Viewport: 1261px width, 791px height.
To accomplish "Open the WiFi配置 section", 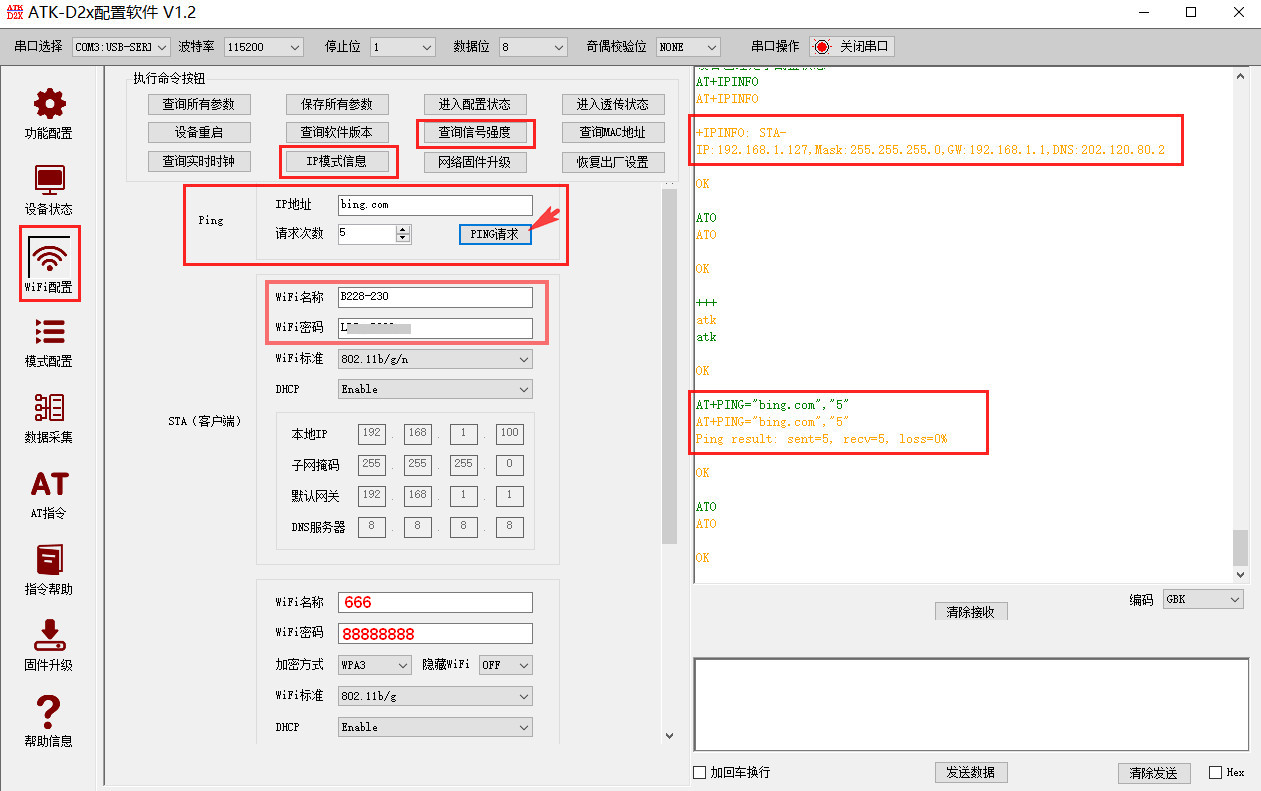I will 50,262.
